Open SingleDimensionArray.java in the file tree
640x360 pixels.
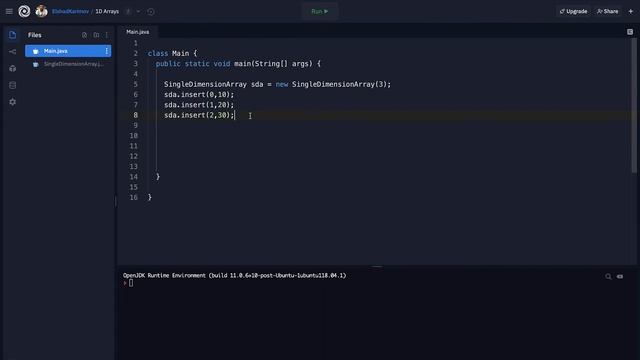pyautogui.click(x=68, y=64)
